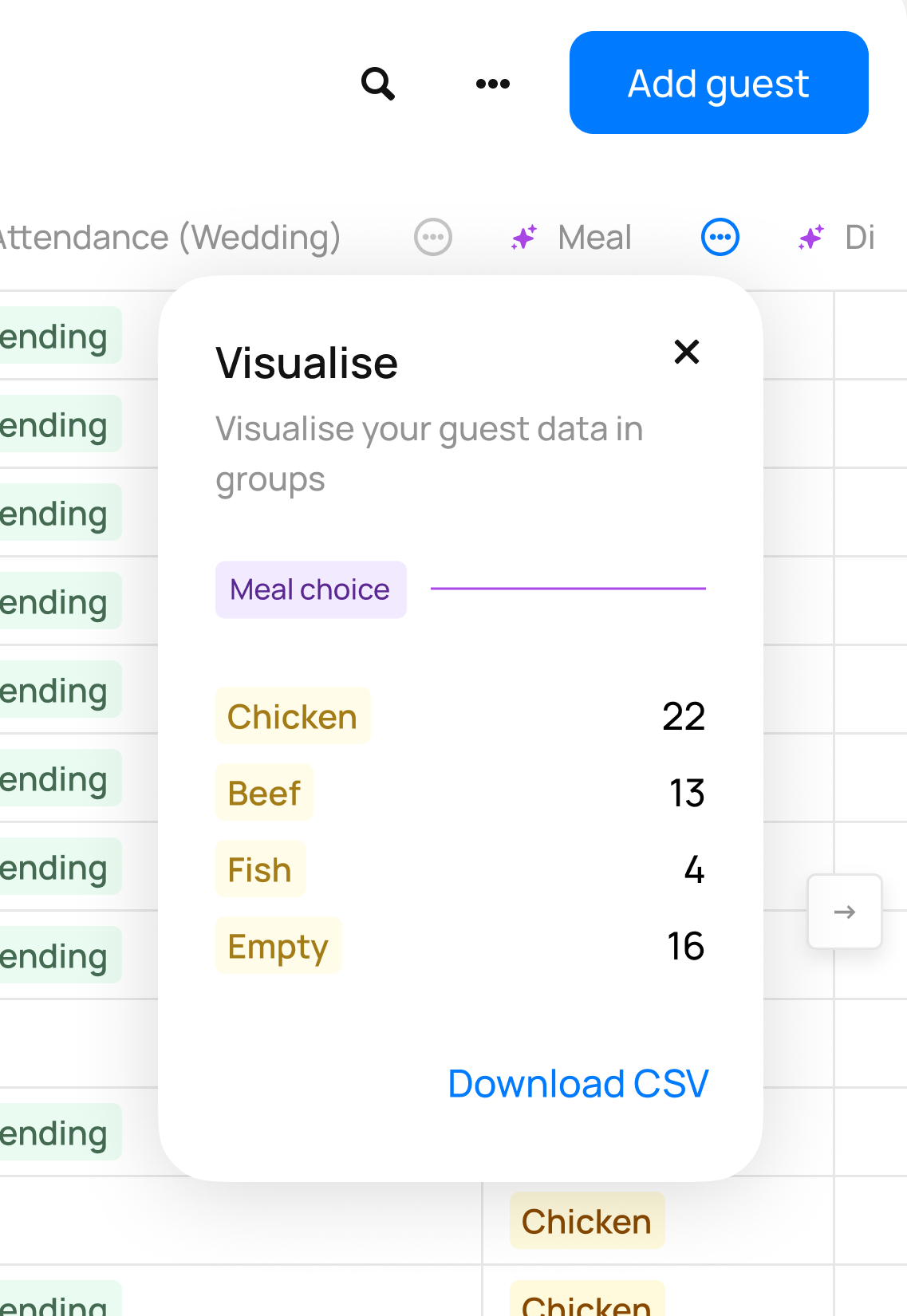Screen dimensions: 907x1316
Task: Select the Meal choice group tag
Action: coord(310,589)
